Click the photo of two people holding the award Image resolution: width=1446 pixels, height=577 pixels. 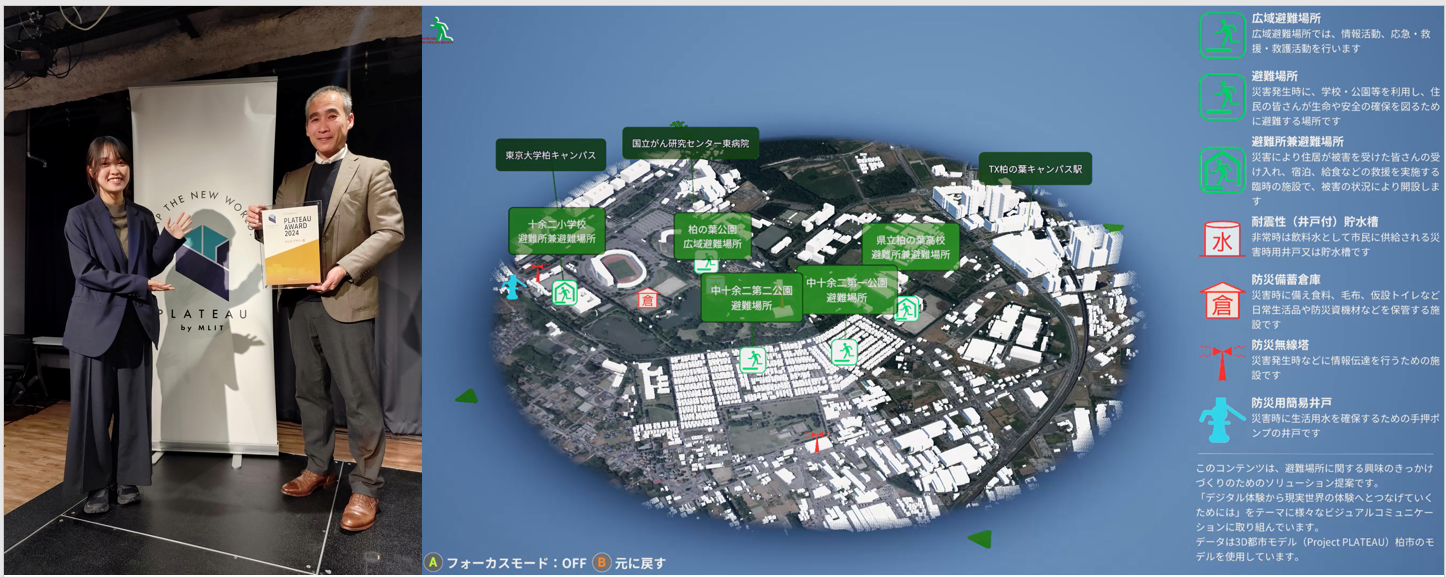pos(212,290)
